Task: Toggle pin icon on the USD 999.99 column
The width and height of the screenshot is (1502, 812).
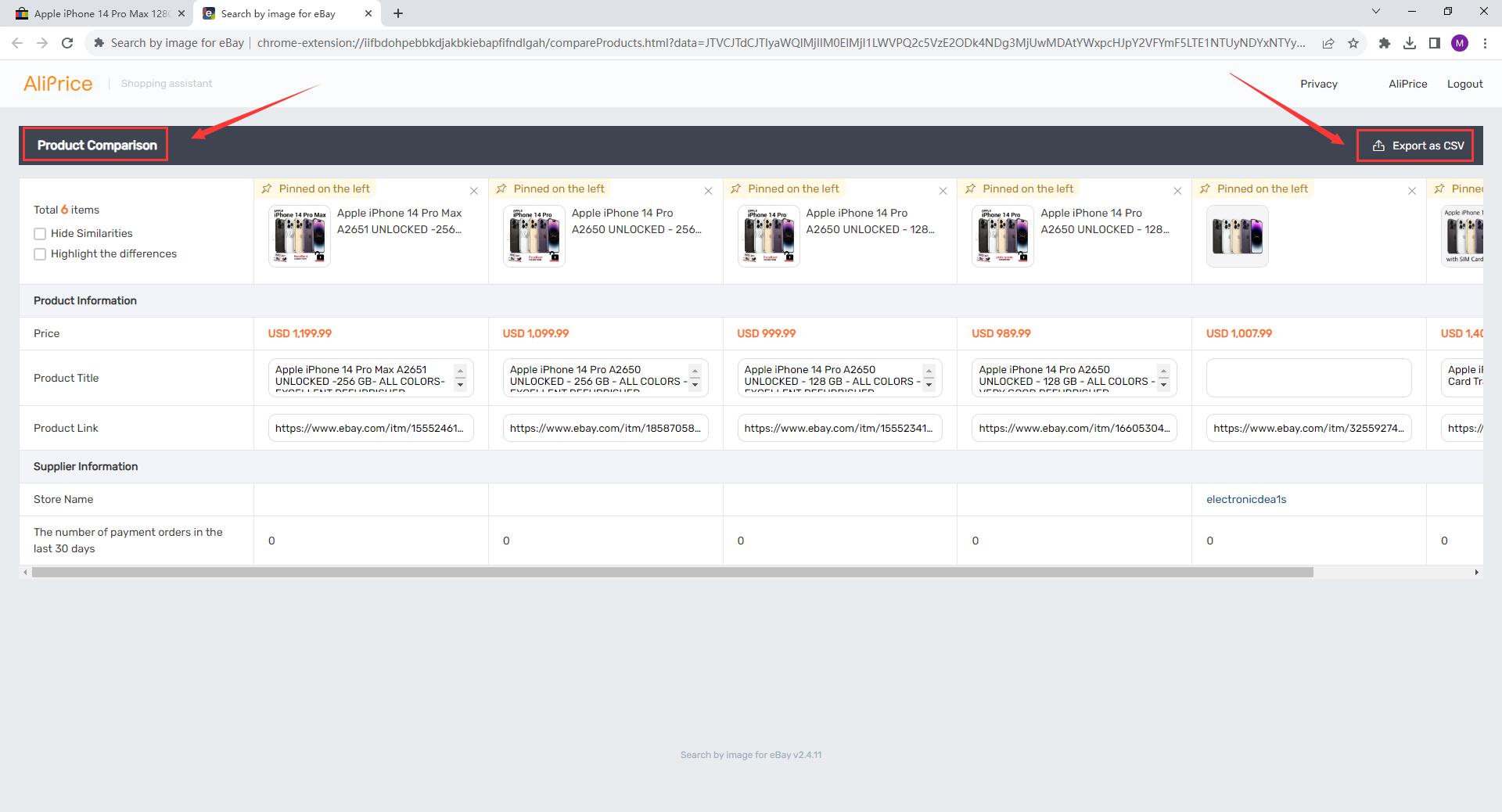Action: coord(736,189)
